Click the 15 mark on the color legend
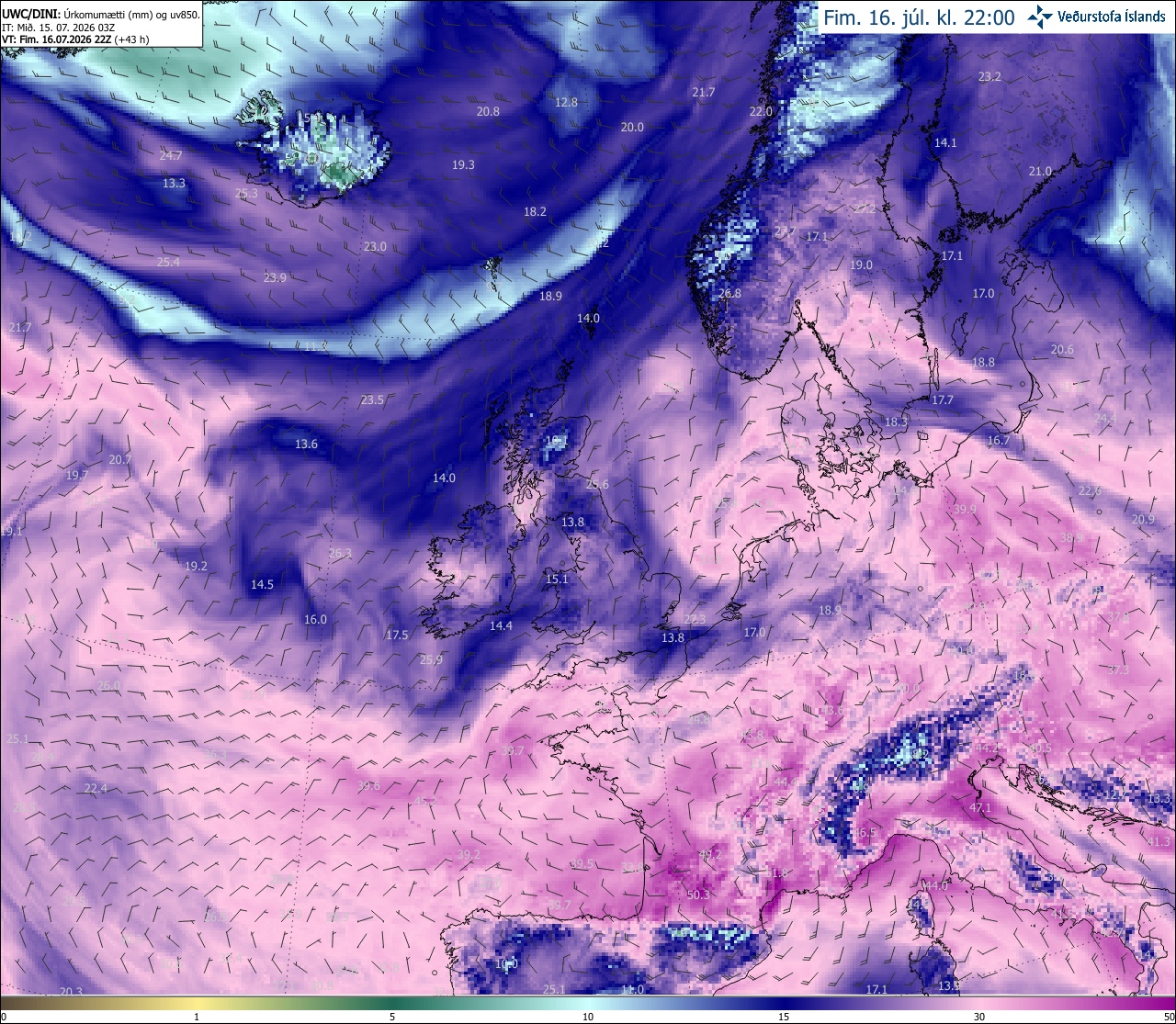This screenshot has width=1176, height=1024. pyautogui.click(x=784, y=1016)
